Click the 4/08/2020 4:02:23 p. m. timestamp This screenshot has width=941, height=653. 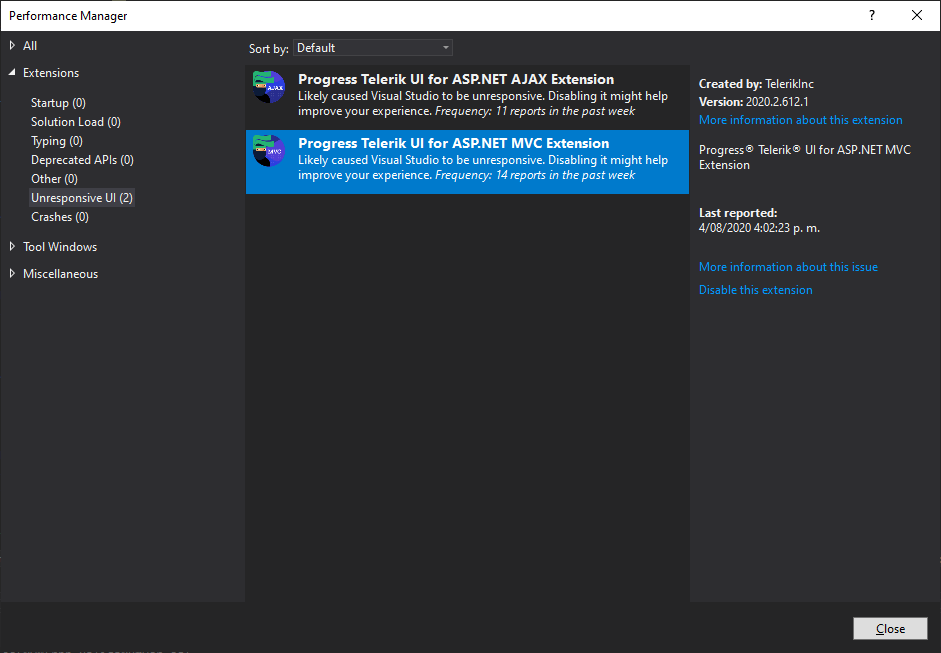click(x=759, y=228)
